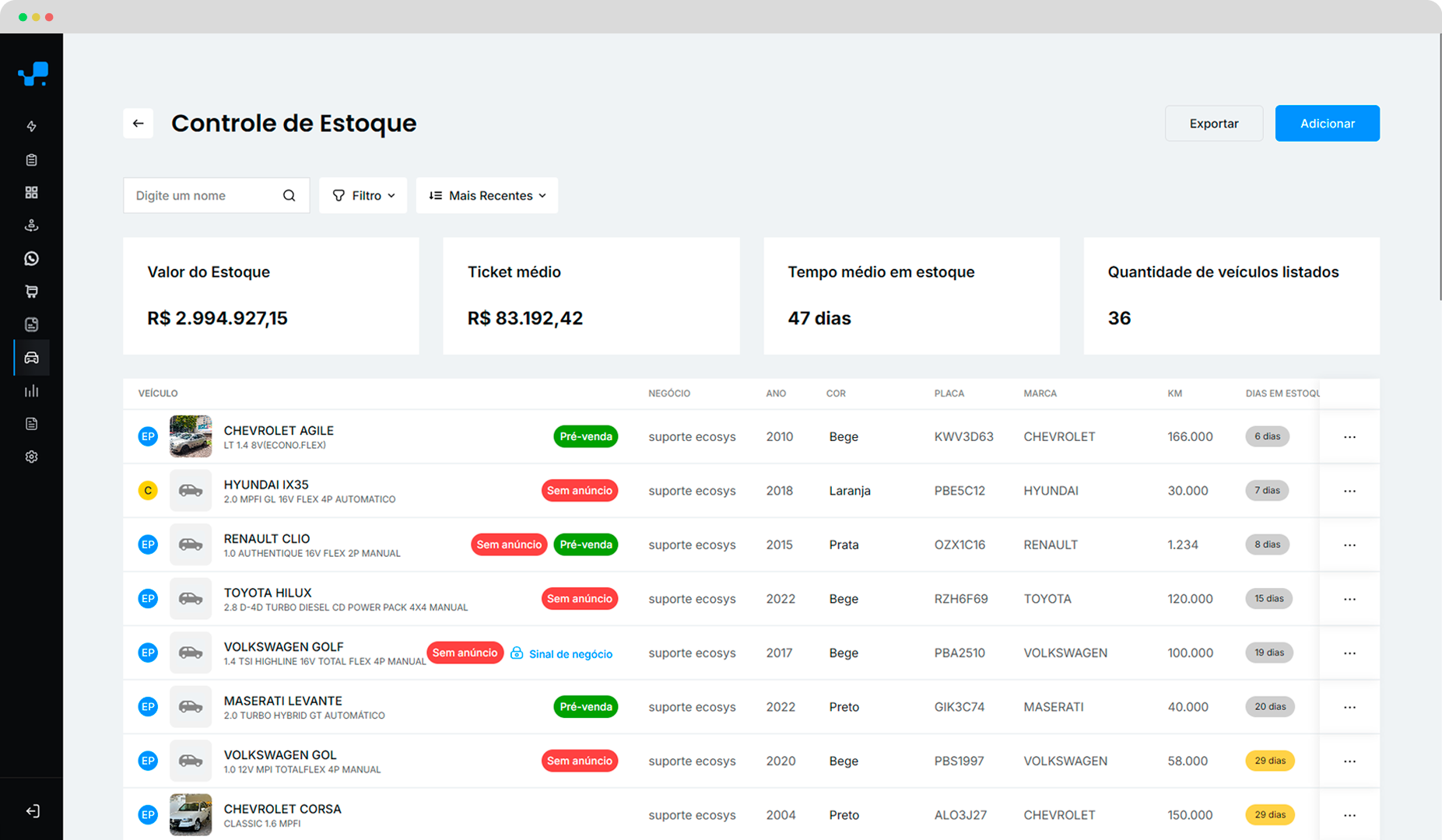This screenshot has width=1442, height=840.
Task: Click the Sinal de negócio link
Action: pos(562,653)
